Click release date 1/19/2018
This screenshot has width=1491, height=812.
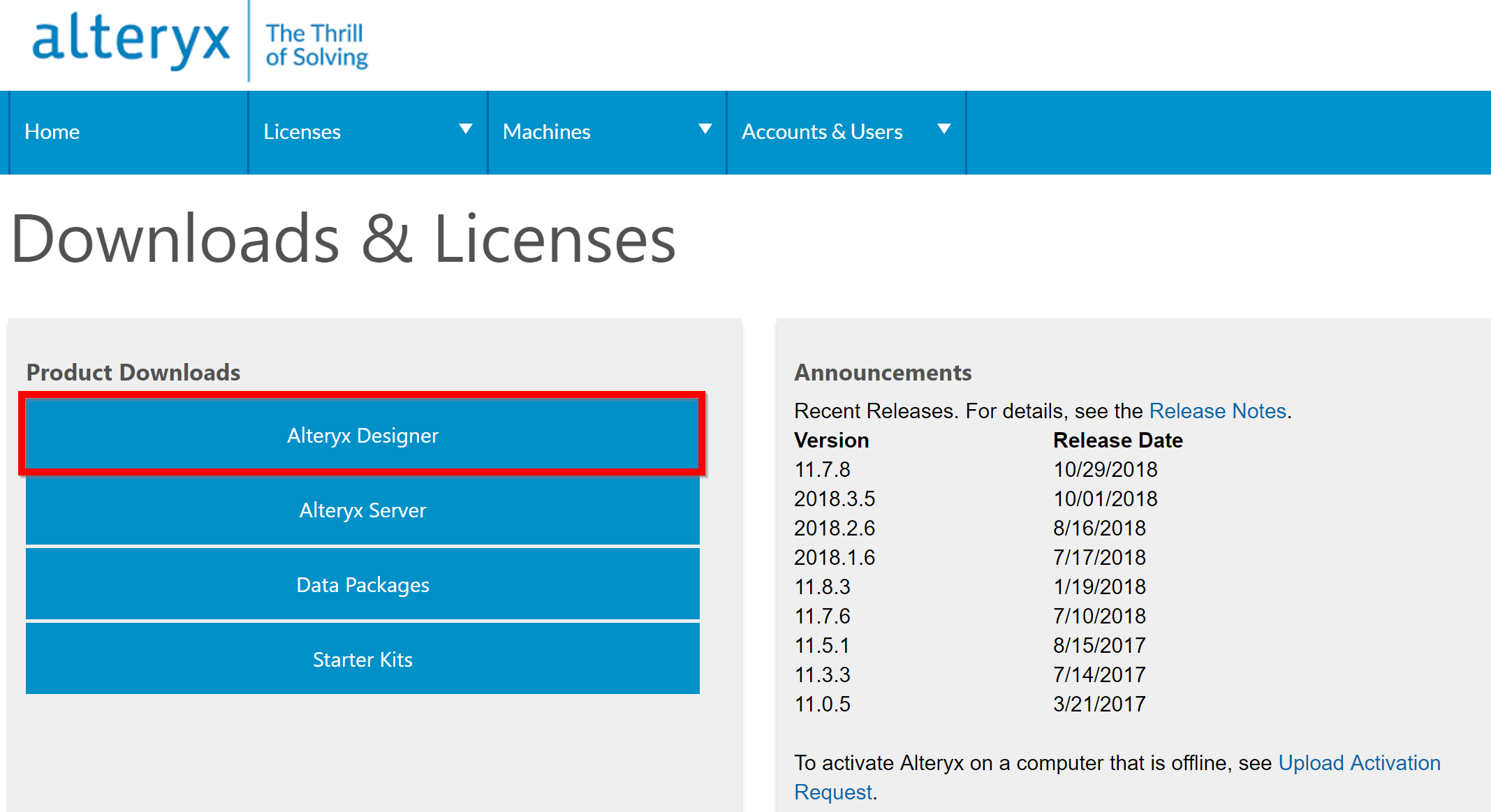(x=1099, y=586)
